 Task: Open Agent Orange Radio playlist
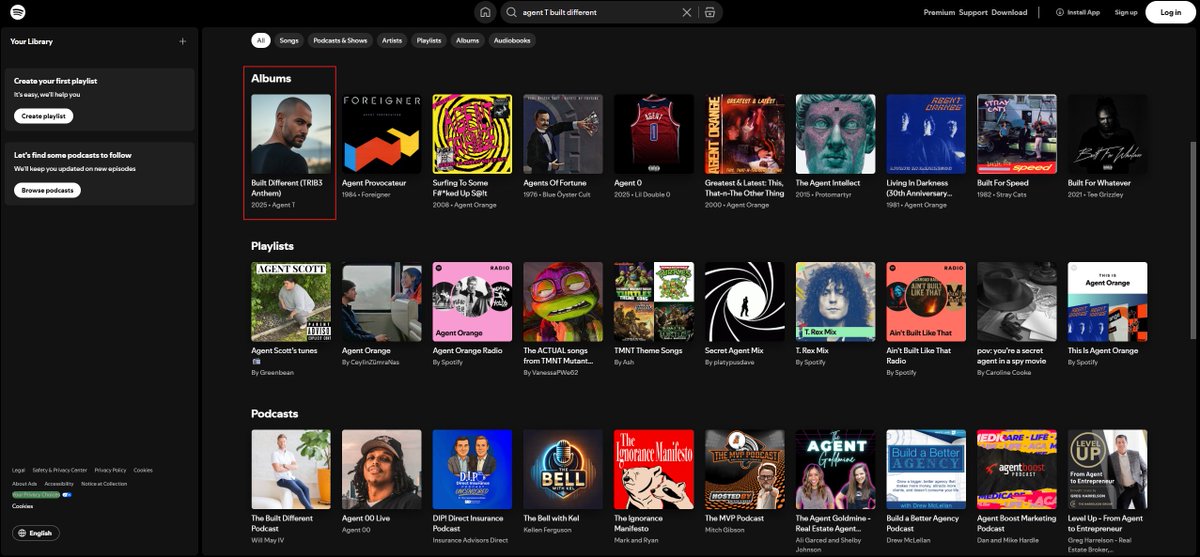tap(472, 302)
